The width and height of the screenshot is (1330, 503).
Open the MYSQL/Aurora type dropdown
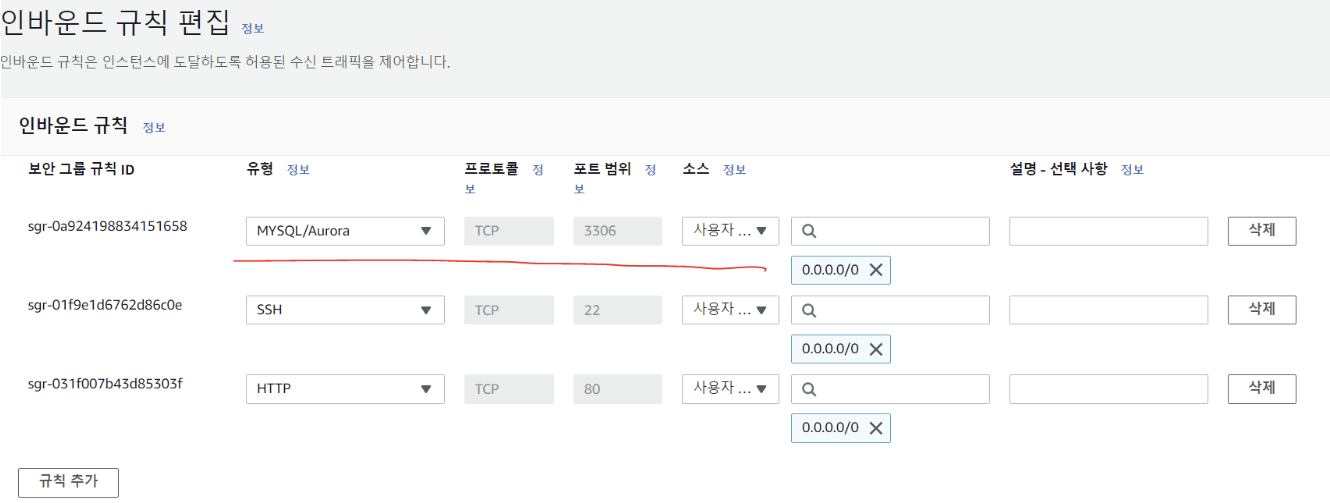click(x=345, y=231)
